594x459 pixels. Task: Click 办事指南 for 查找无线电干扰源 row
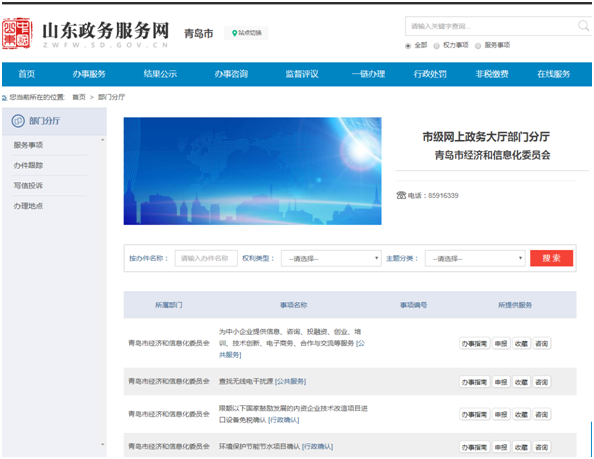(x=474, y=382)
